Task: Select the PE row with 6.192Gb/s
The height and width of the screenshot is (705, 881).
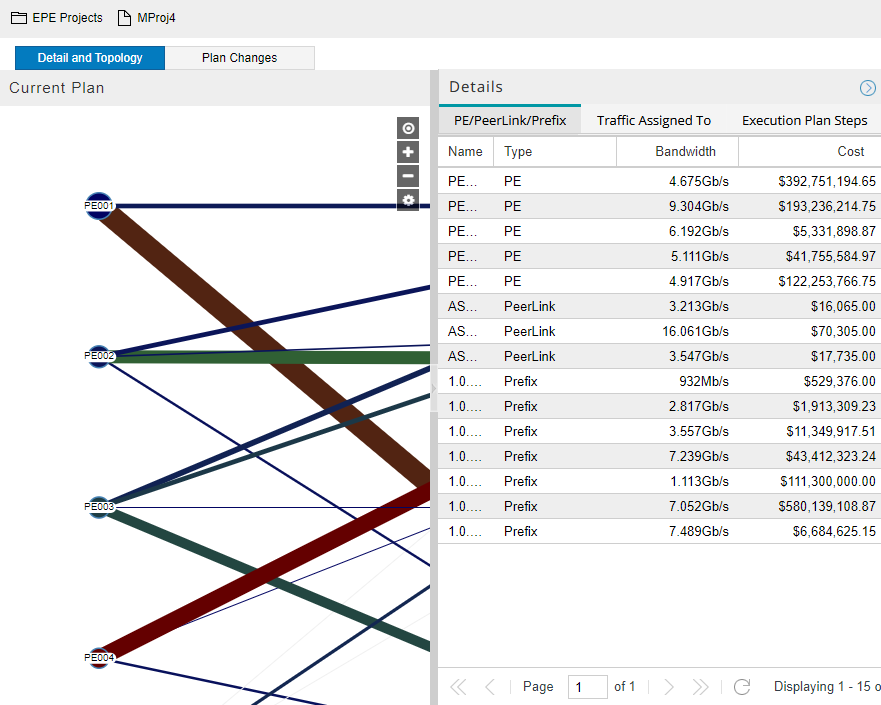Action: pos(660,231)
